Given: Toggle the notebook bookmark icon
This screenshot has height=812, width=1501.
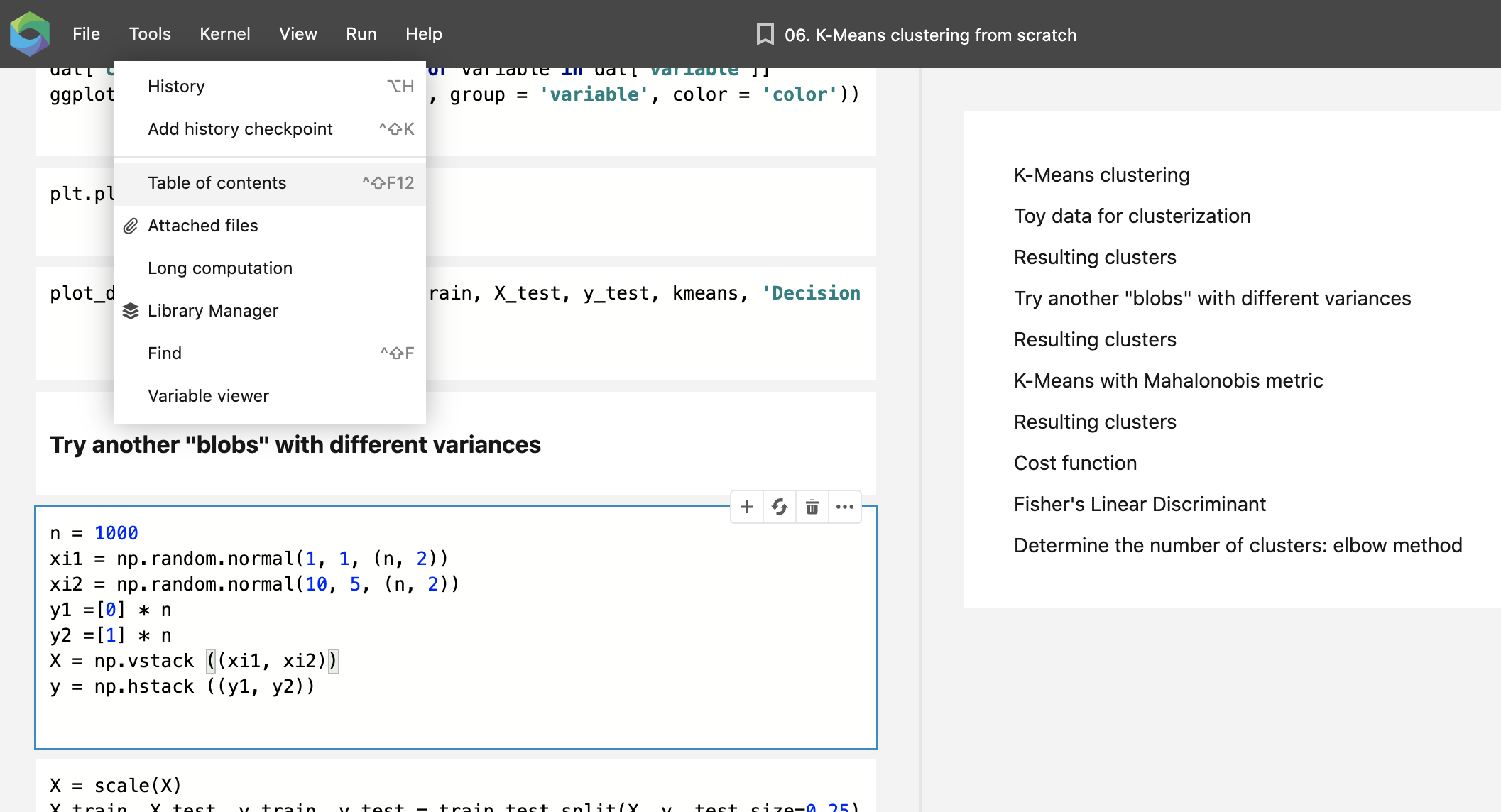Looking at the screenshot, I should 765,33.
